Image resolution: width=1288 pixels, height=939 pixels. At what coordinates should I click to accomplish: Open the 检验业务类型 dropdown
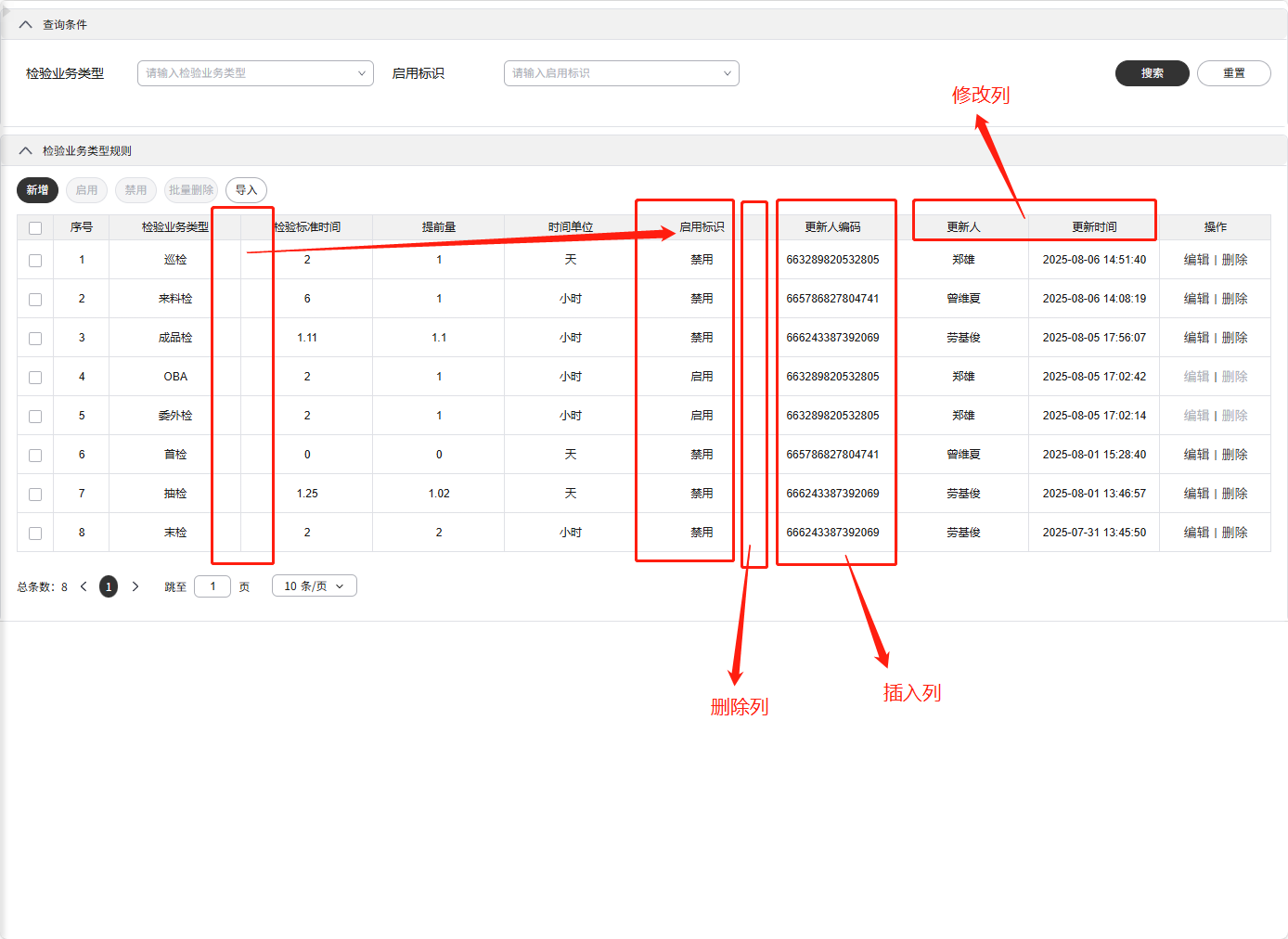(x=255, y=73)
